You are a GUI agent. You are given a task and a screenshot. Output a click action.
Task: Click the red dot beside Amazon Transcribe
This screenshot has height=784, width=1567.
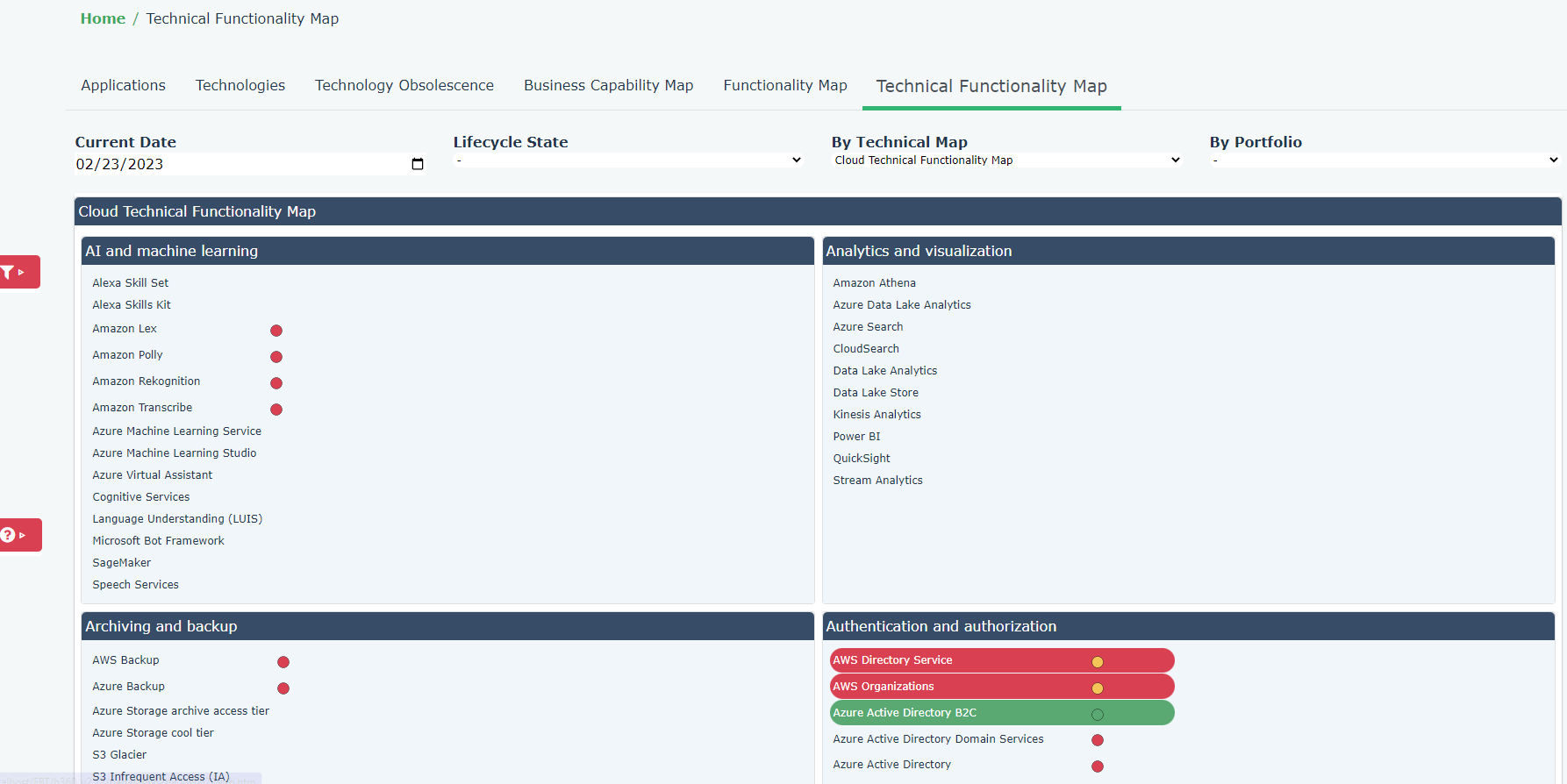[x=276, y=410]
